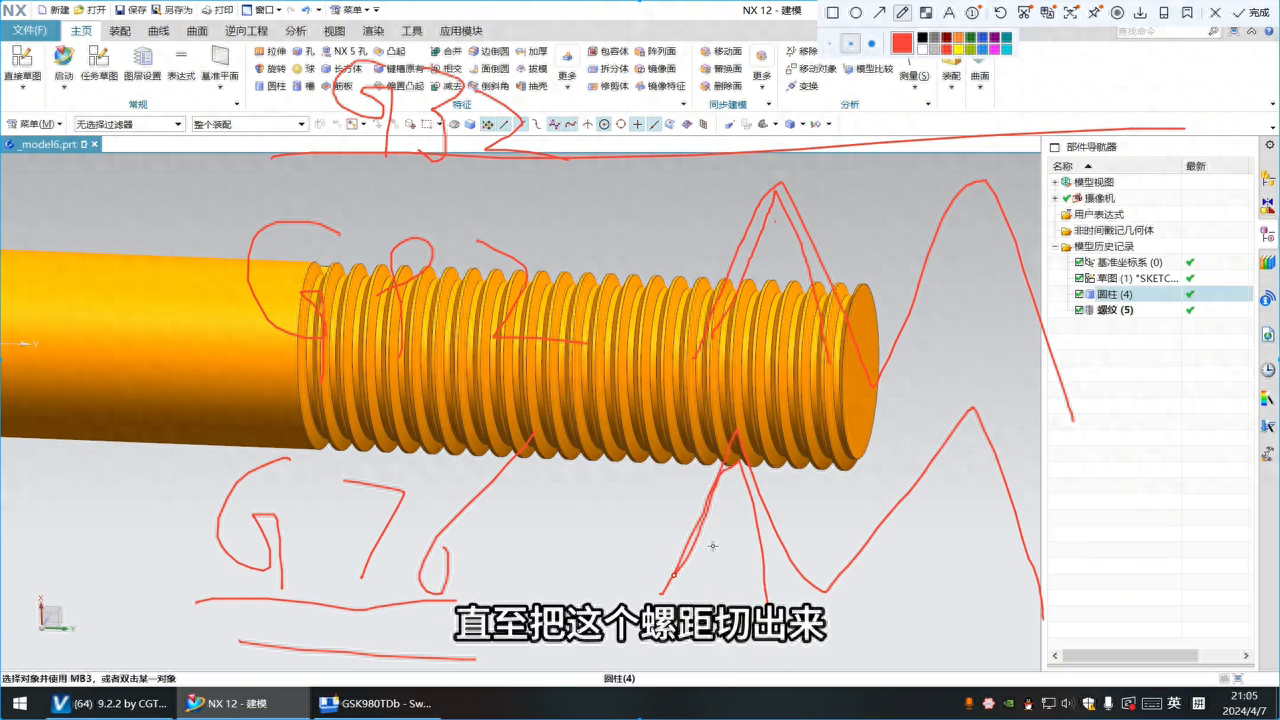Image resolution: width=1280 pixels, height=720 pixels.
Task: Click the undo icon in annotation toolbar
Action: [1000, 13]
